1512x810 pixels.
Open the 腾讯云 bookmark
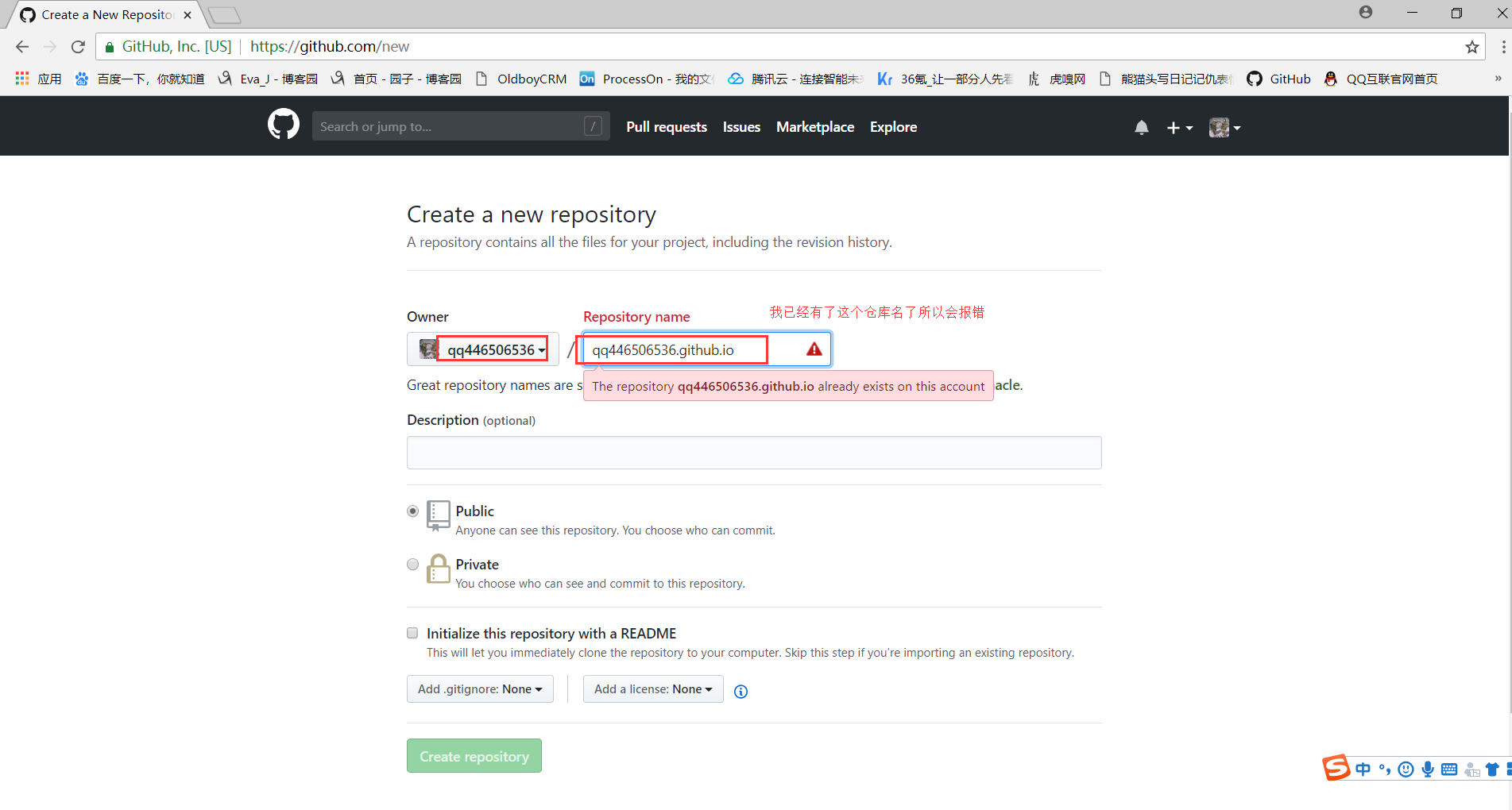[x=796, y=79]
